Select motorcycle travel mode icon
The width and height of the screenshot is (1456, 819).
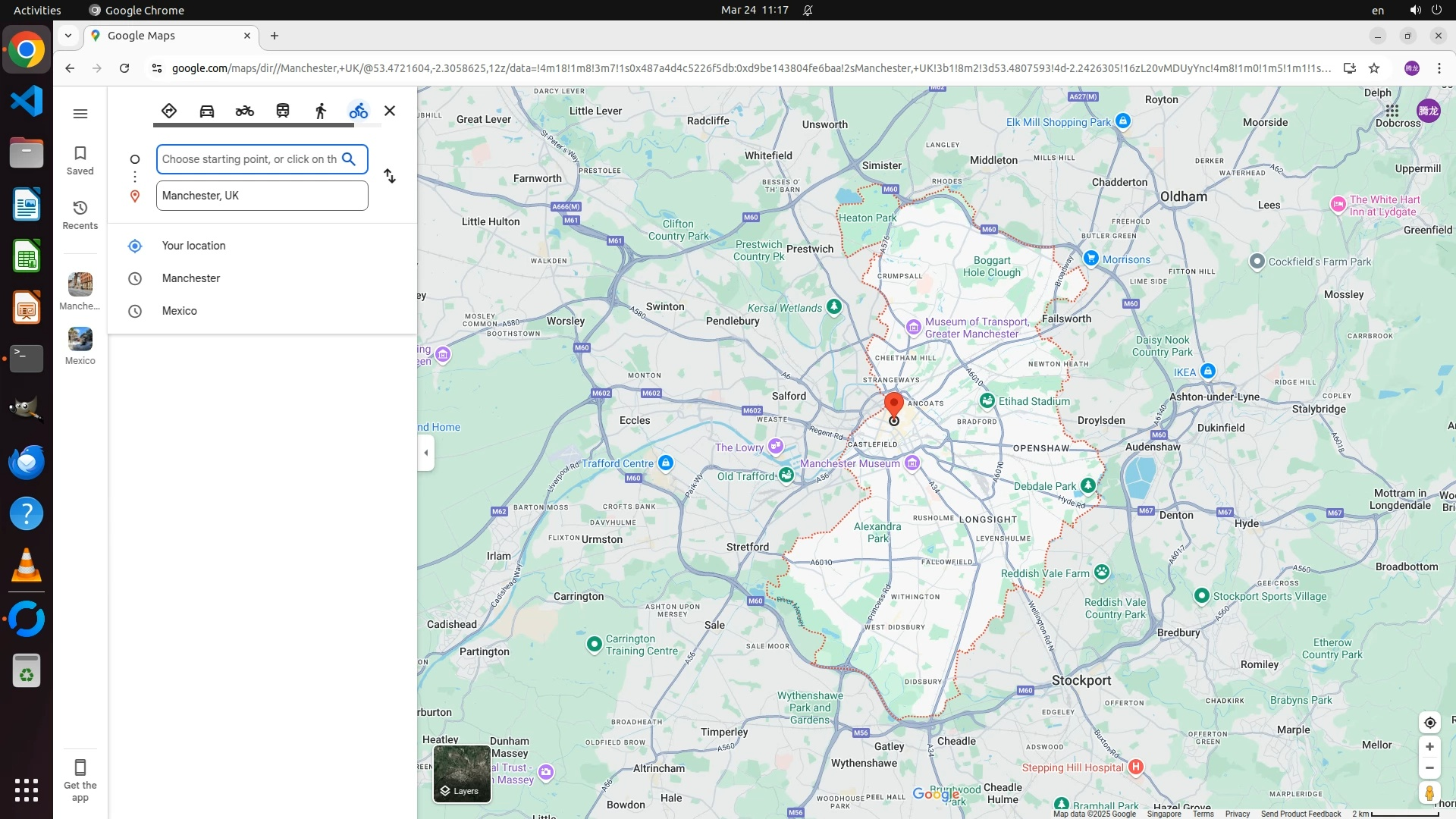click(x=244, y=111)
